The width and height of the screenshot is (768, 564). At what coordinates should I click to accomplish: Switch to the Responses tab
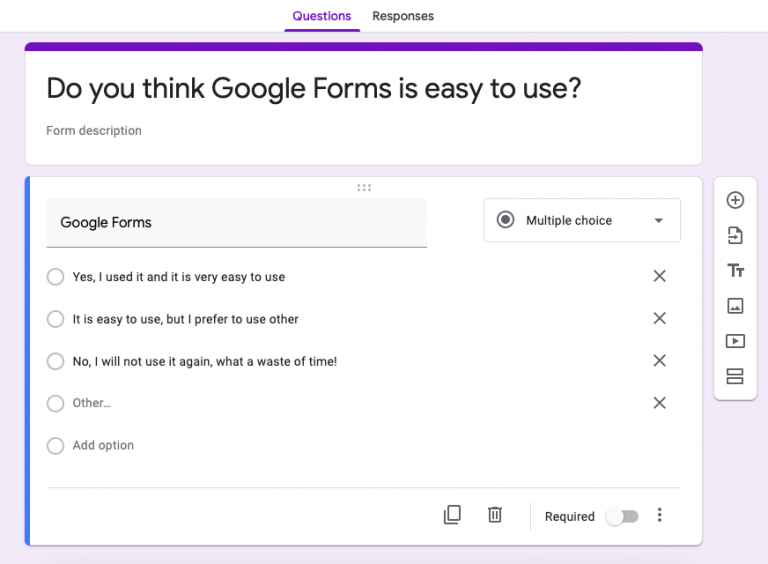click(x=403, y=16)
